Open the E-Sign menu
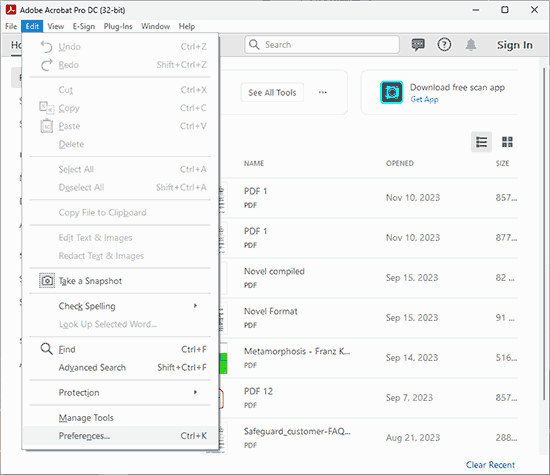 click(x=84, y=26)
